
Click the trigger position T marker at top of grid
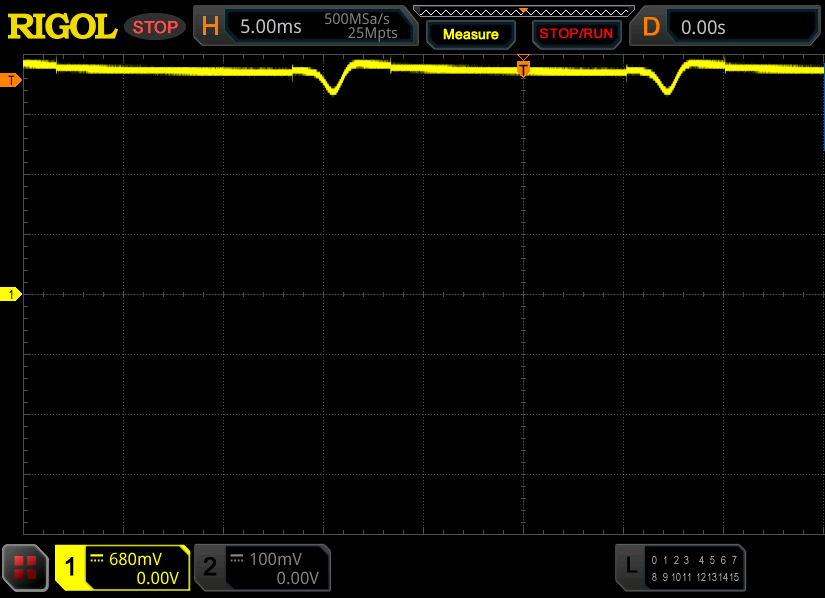coord(522,66)
